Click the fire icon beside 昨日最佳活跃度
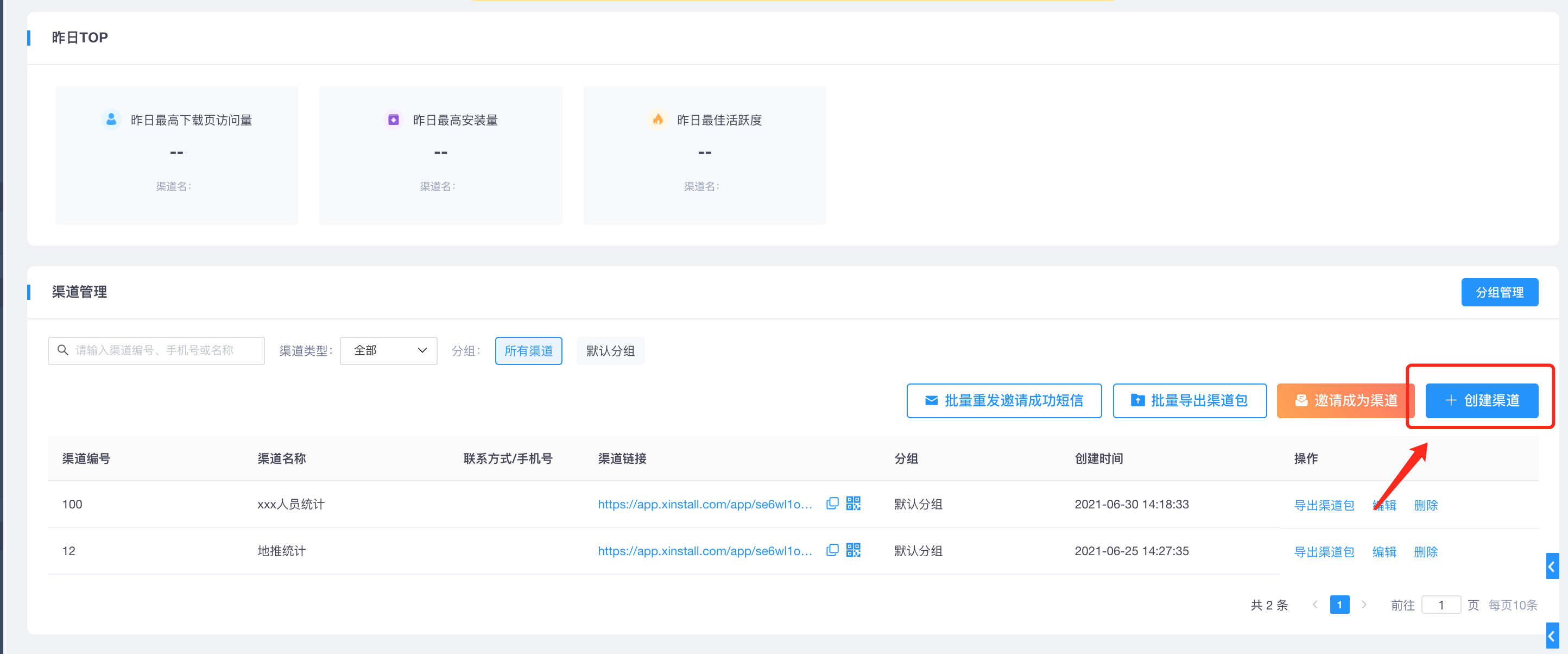Screen dimensions: 1568x654 coord(657,120)
